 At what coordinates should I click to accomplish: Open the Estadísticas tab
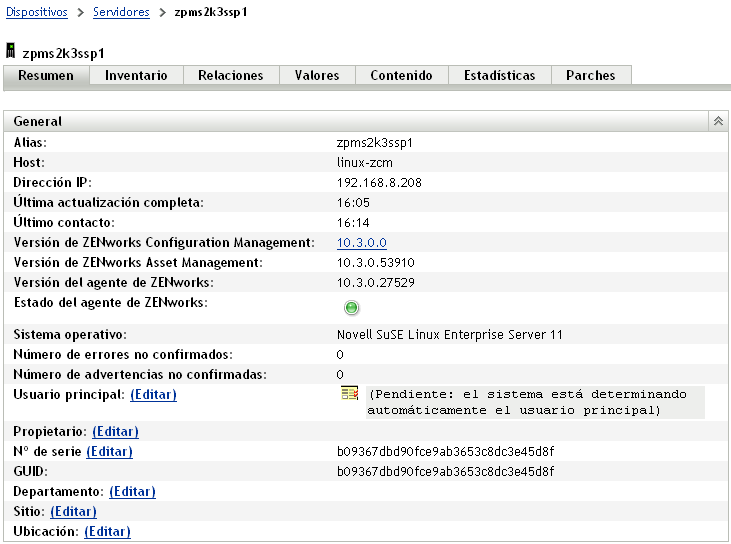(499, 76)
